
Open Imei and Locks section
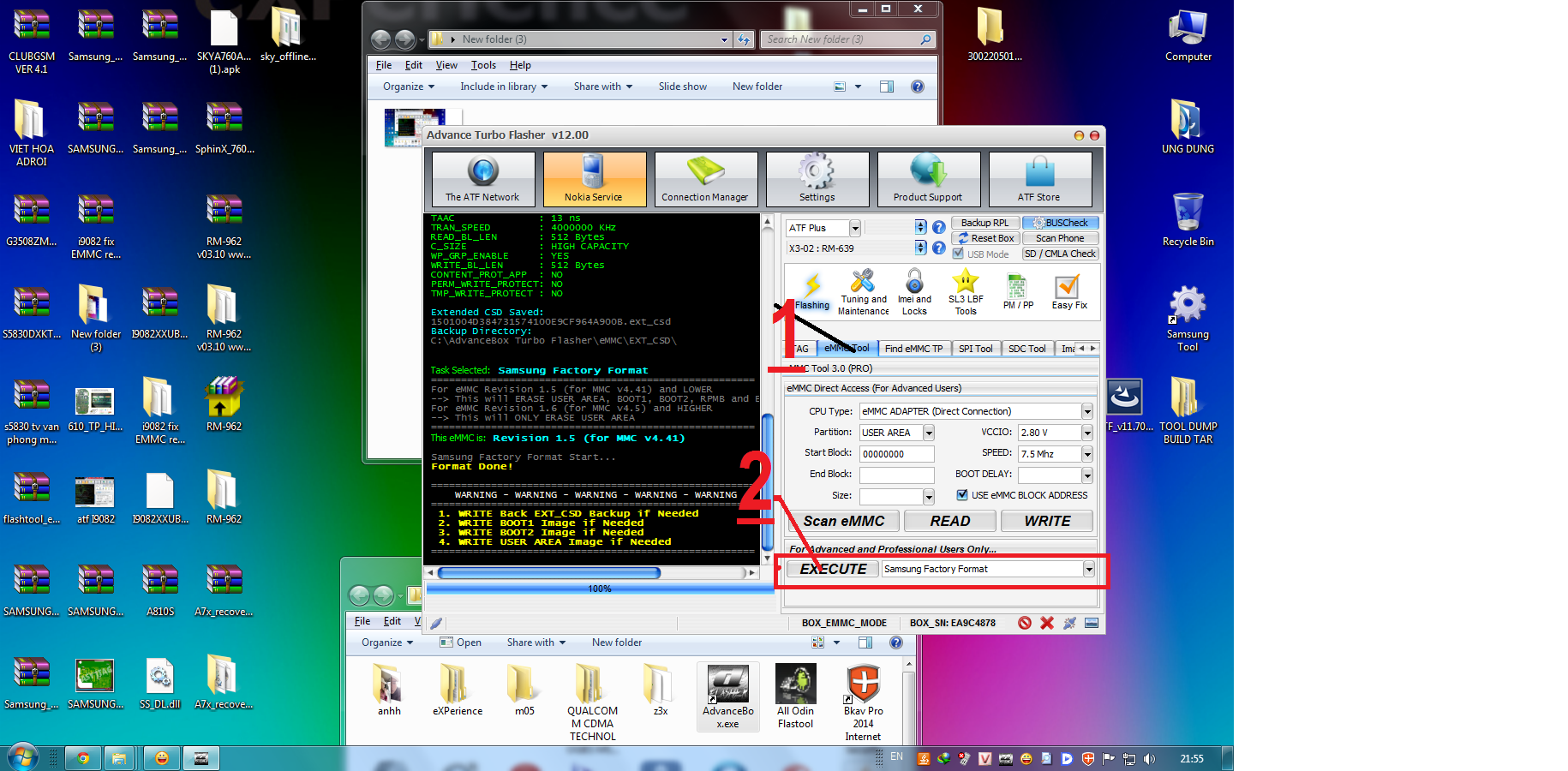tap(914, 293)
